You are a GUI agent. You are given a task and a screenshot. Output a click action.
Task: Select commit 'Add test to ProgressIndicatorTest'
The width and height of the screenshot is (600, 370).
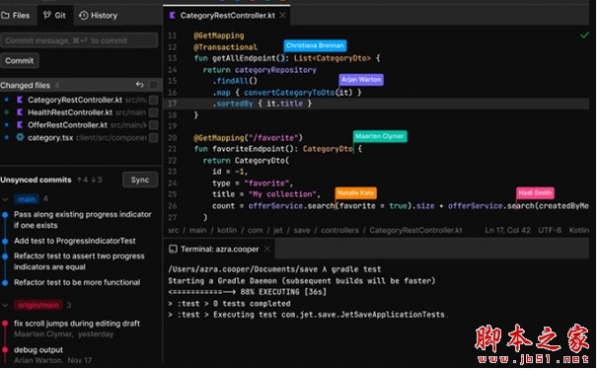click(x=75, y=241)
